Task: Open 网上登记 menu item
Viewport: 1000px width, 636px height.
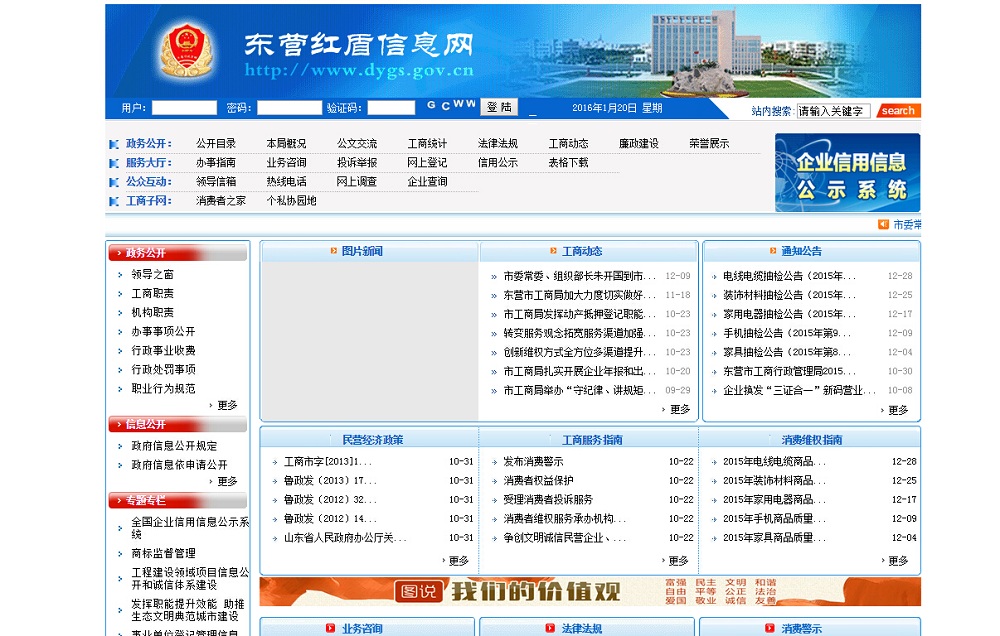Action: [427, 163]
